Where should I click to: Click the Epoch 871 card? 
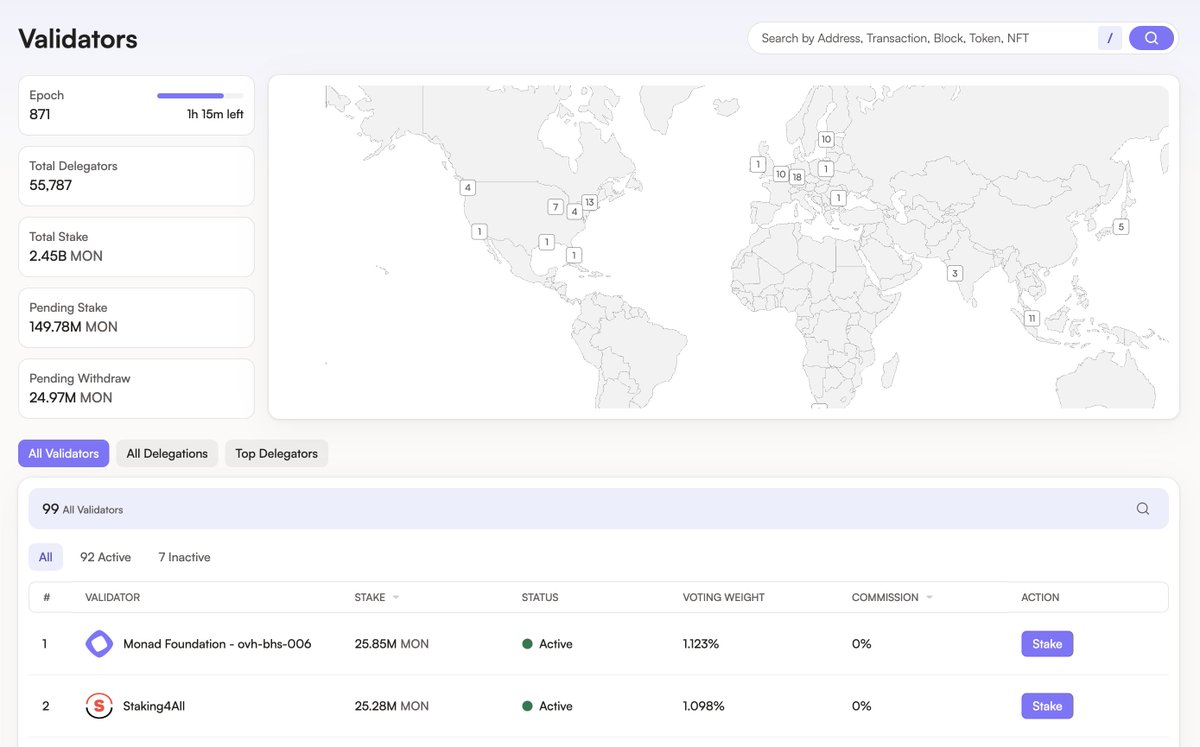tap(136, 105)
